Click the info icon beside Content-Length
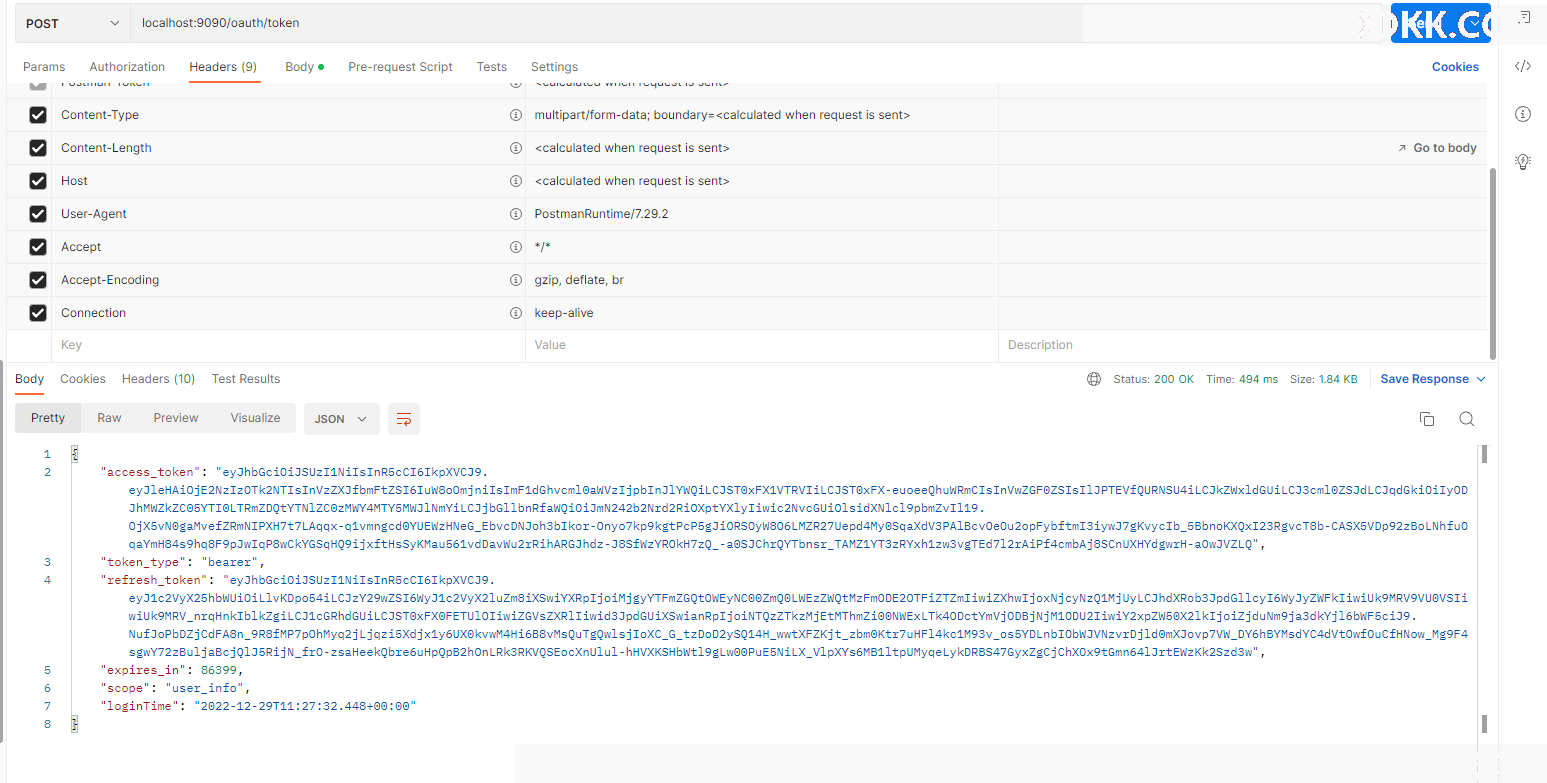This screenshot has width=1547, height=783. click(x=516, y=148)
